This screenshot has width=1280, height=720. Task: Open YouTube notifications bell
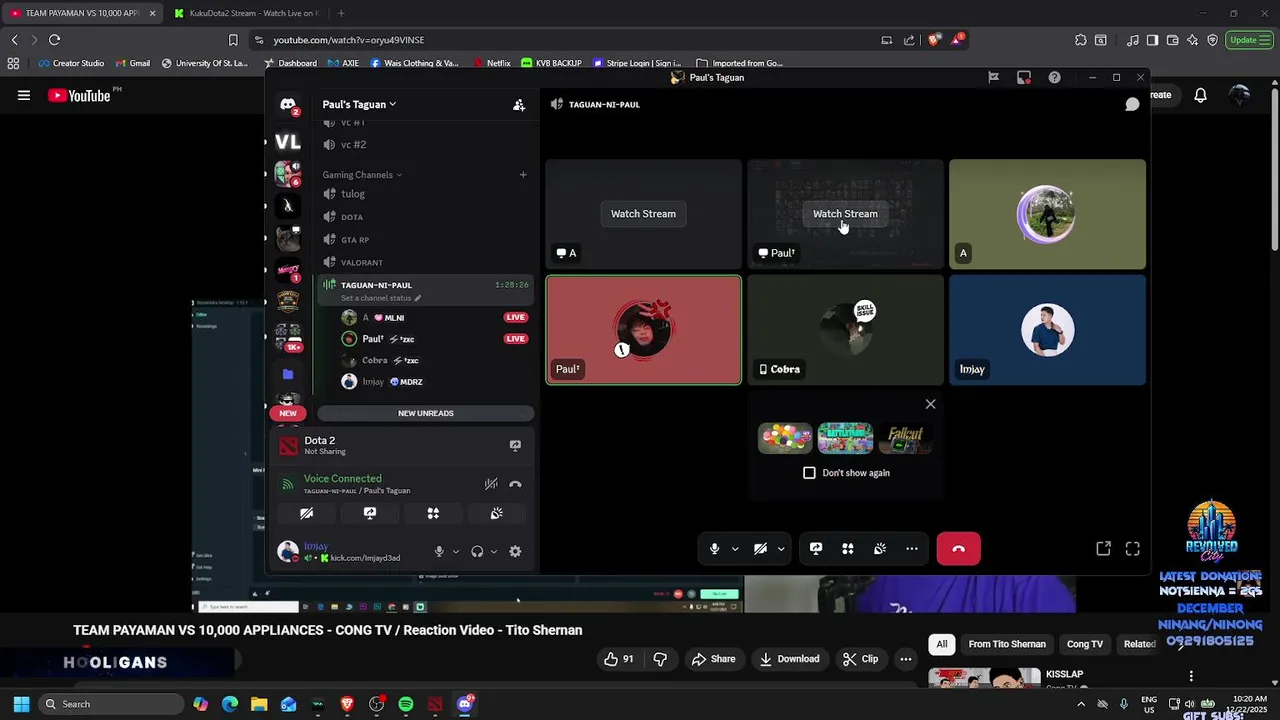pos(1200,95)
